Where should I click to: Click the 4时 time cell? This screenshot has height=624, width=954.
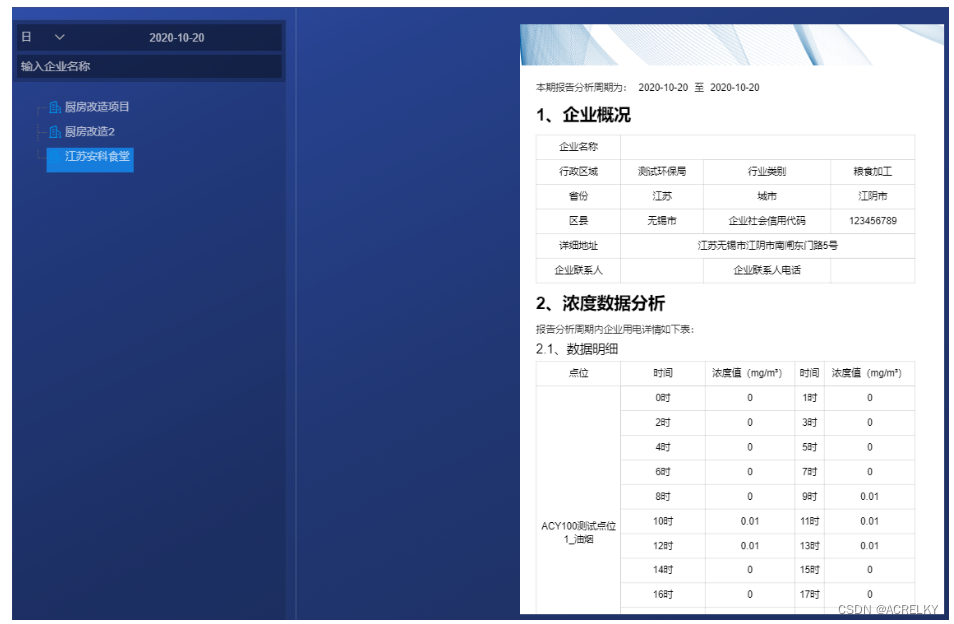pos(663,447)
